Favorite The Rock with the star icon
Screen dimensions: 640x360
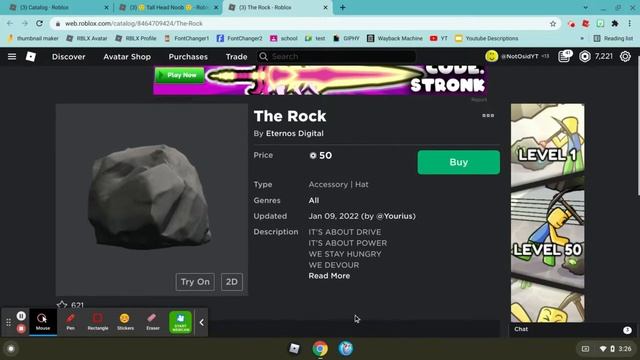[62, 305]
